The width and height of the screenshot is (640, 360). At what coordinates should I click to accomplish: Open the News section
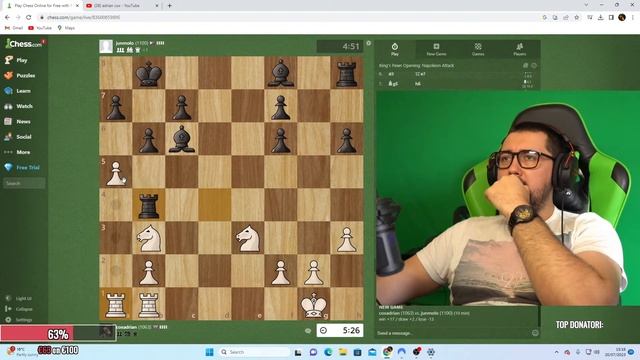18,121
